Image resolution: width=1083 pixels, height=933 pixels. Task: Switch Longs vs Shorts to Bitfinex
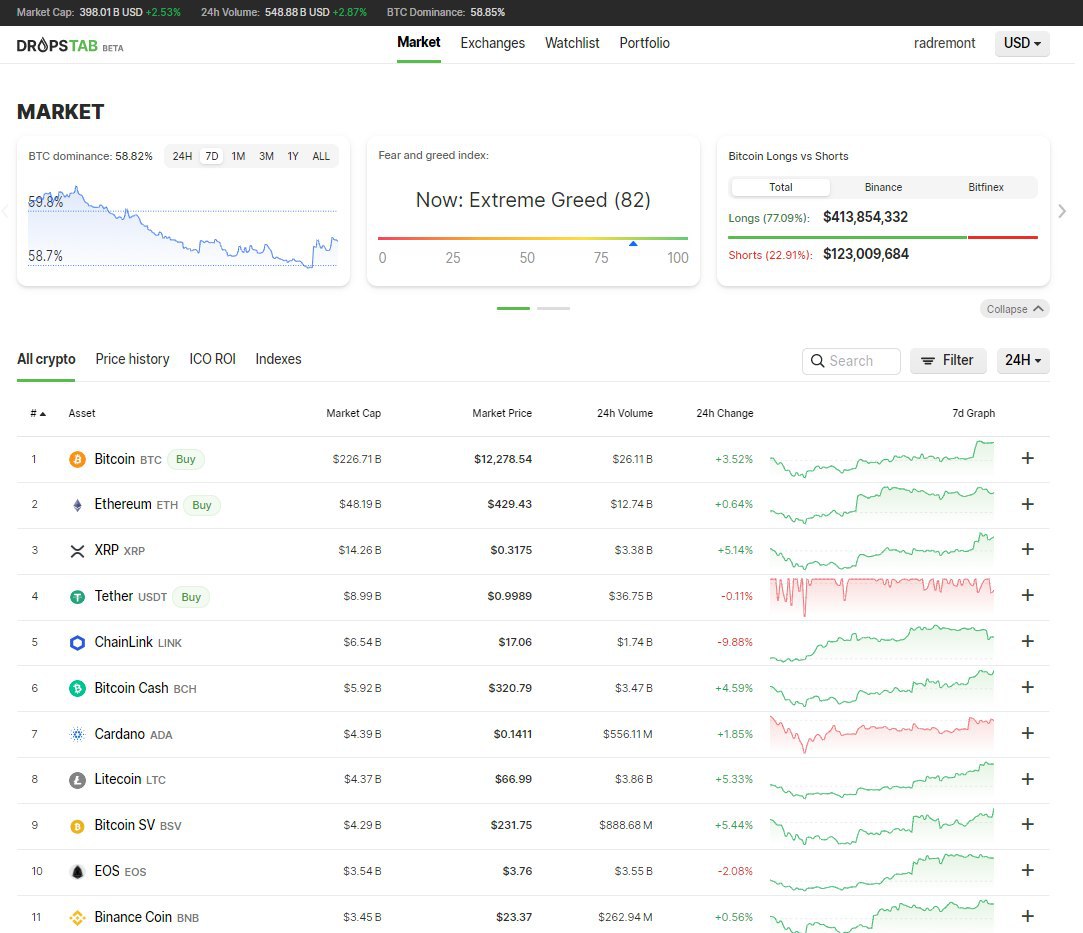986,187
